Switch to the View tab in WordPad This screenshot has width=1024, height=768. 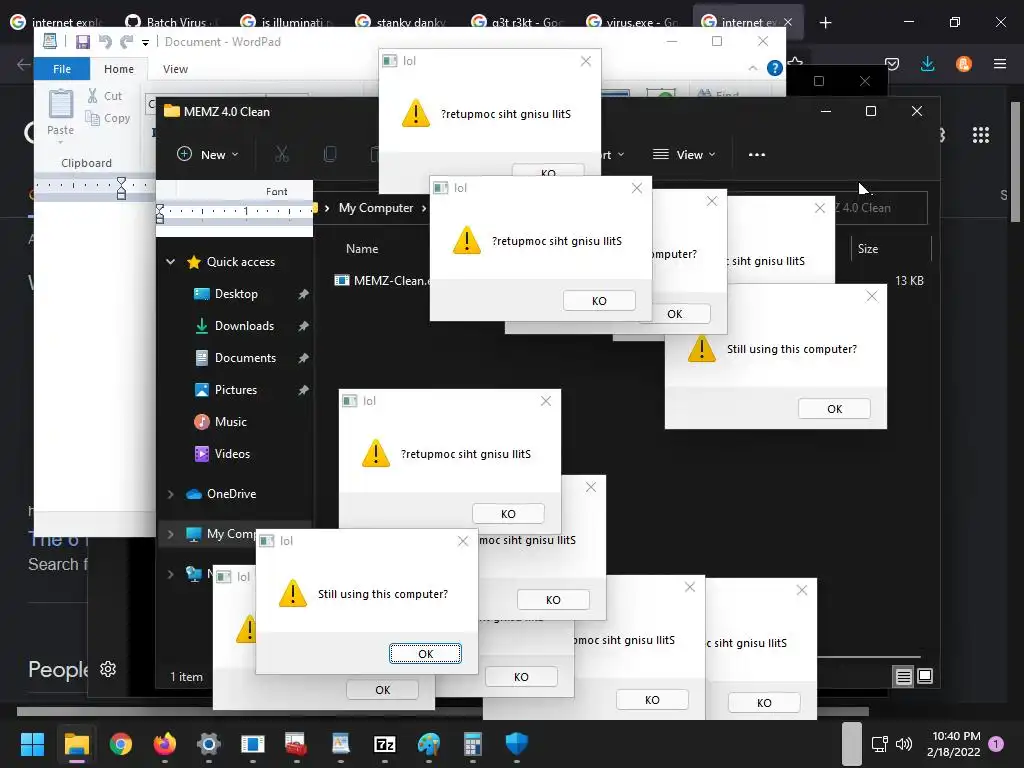click(175, 69)
